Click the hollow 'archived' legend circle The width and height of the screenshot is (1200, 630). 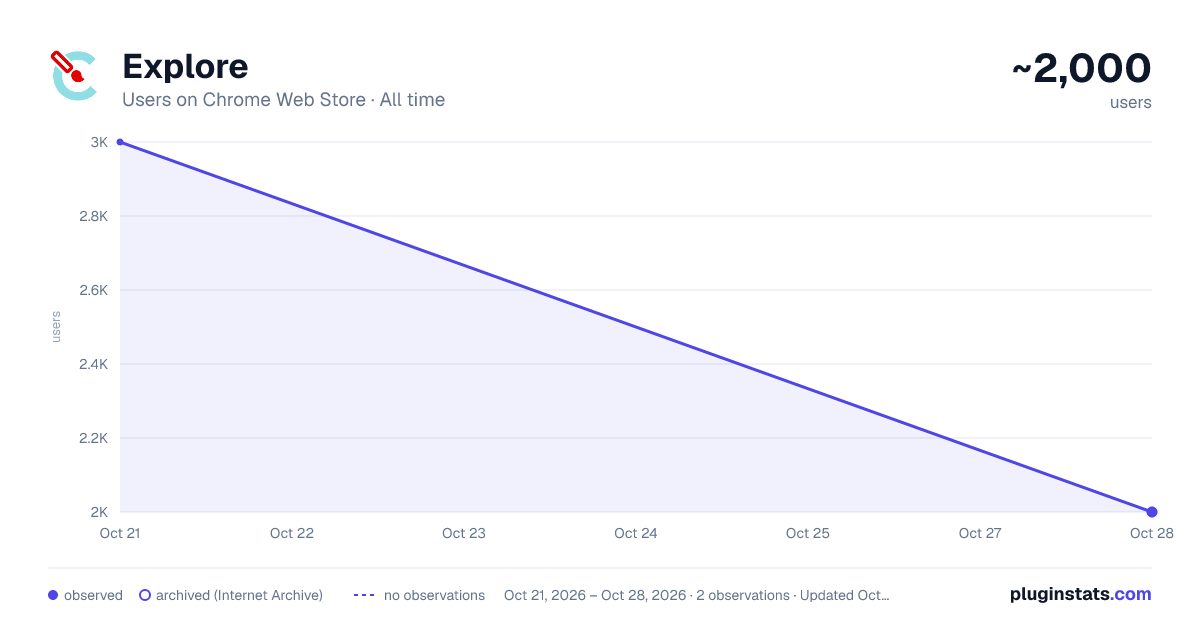pos(144,595)
